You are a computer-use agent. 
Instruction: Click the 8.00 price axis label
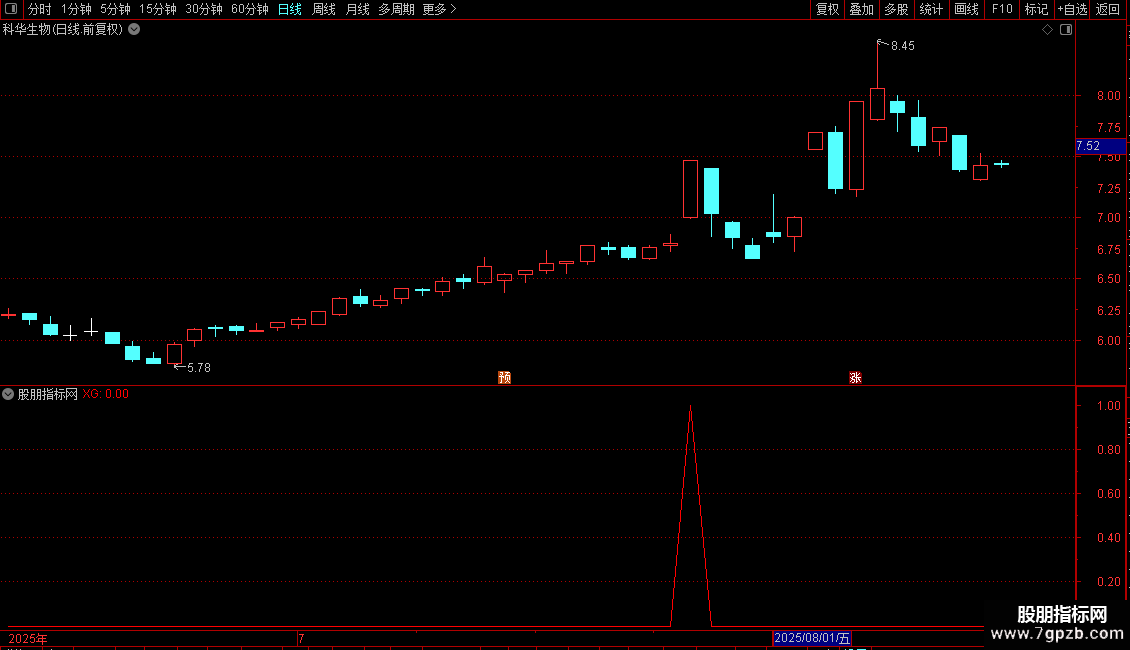(1108, 96)
